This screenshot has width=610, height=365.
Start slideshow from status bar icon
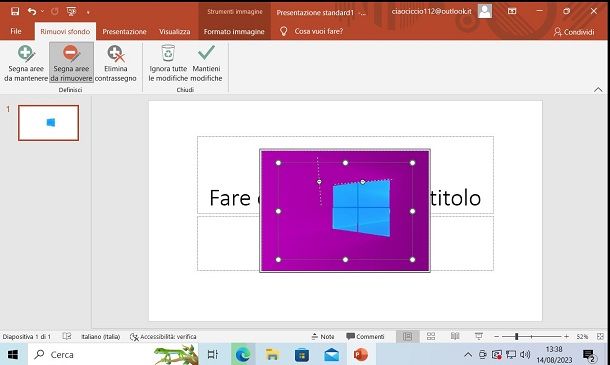point(479,336)
